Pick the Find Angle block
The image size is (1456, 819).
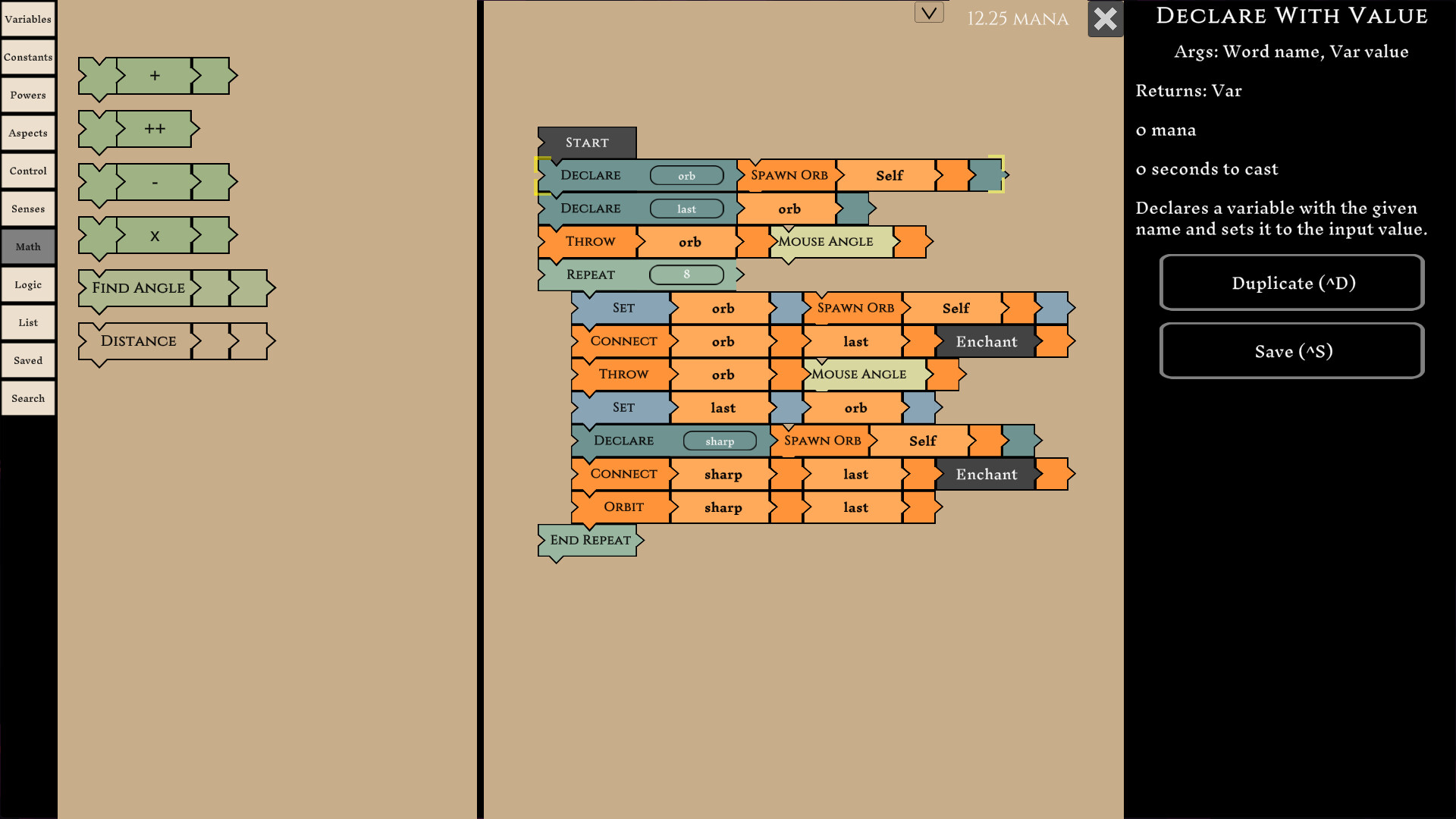tap(138, 288)
